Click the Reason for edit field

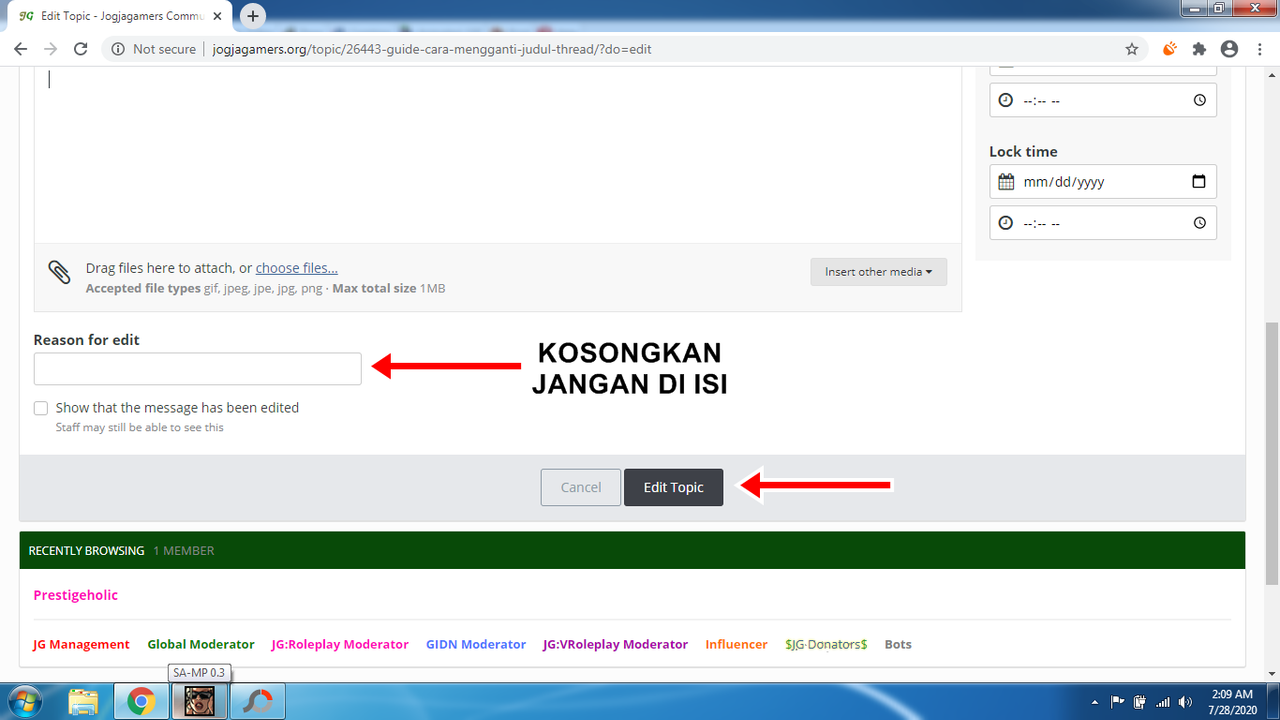click(197, 369)
